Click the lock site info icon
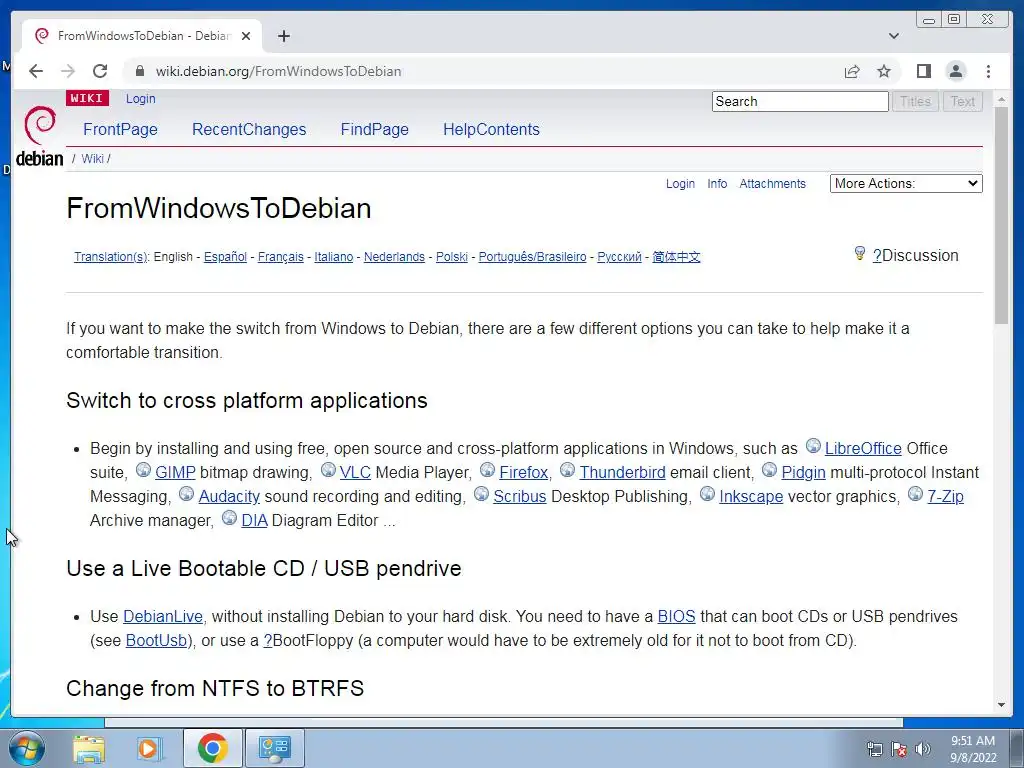The image size is (1024, 768). click(x=140, y=71)
